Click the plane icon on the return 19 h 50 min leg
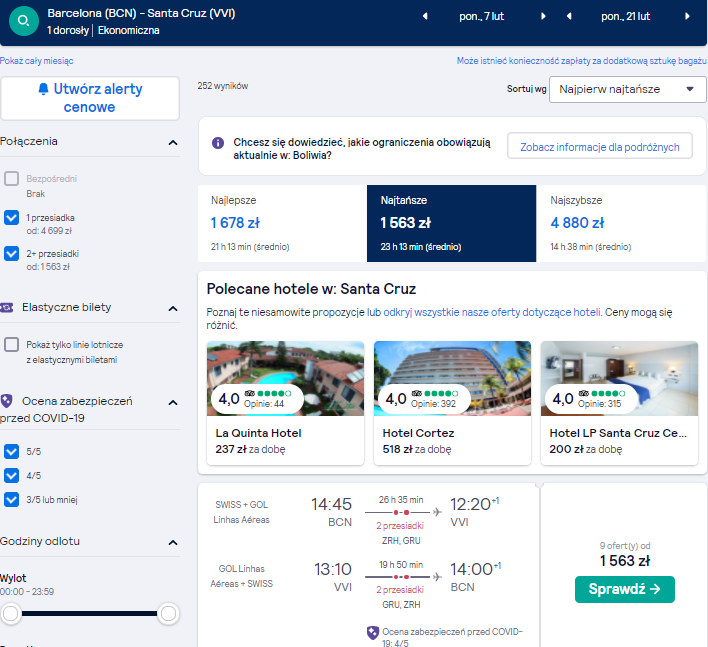 pyautogui.click(x=437, y=577)
